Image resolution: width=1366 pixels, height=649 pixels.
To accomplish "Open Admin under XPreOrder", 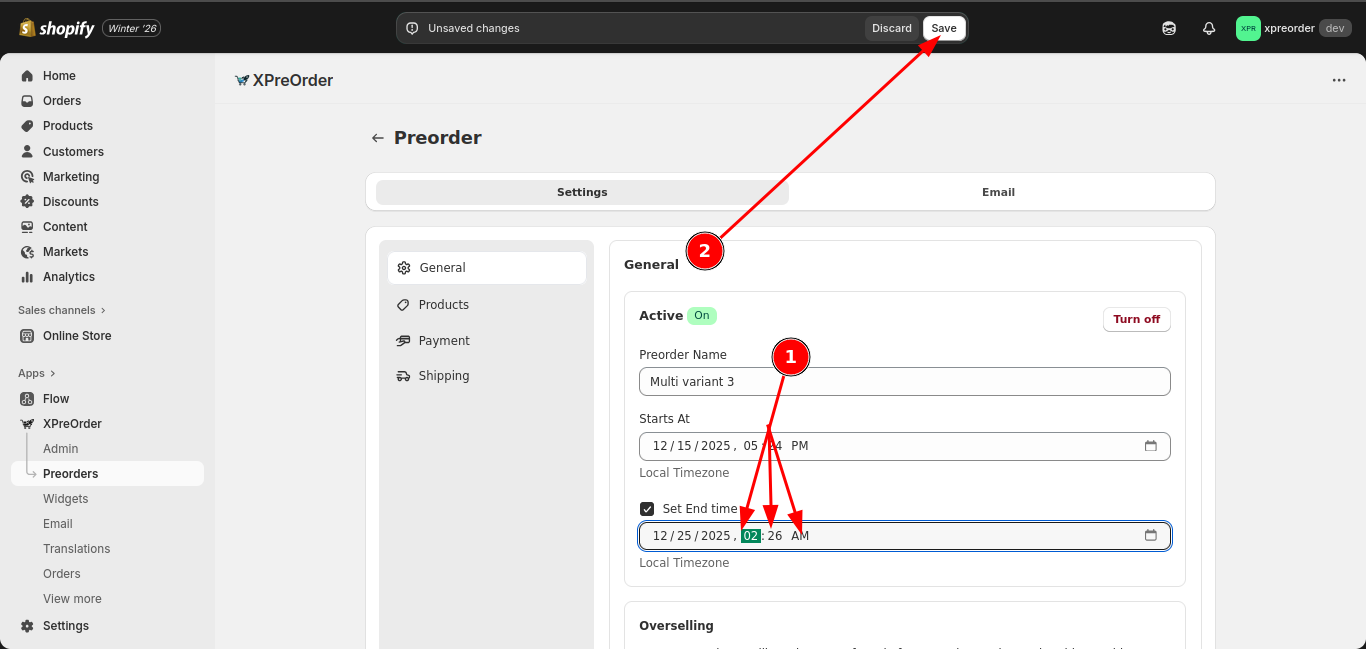I will (61, 449).
